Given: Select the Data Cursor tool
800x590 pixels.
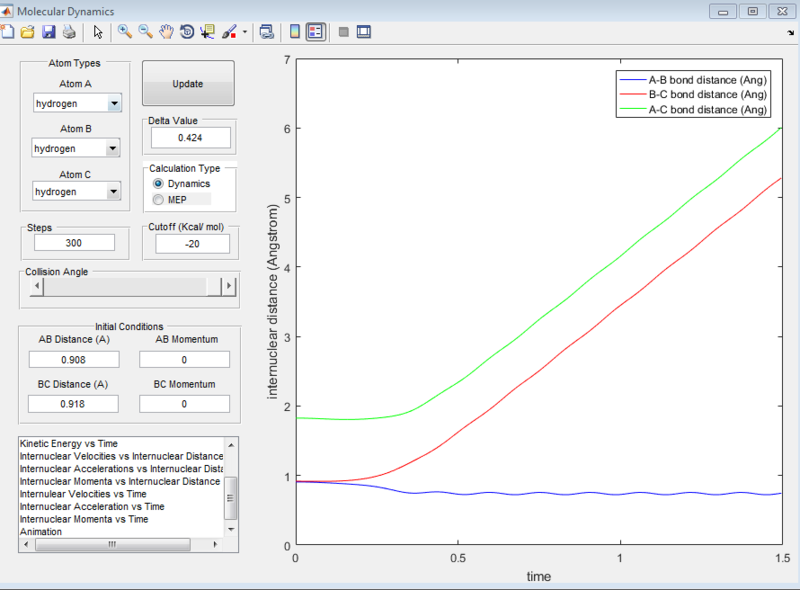Looking at the screenshot, I should (208, 32).
